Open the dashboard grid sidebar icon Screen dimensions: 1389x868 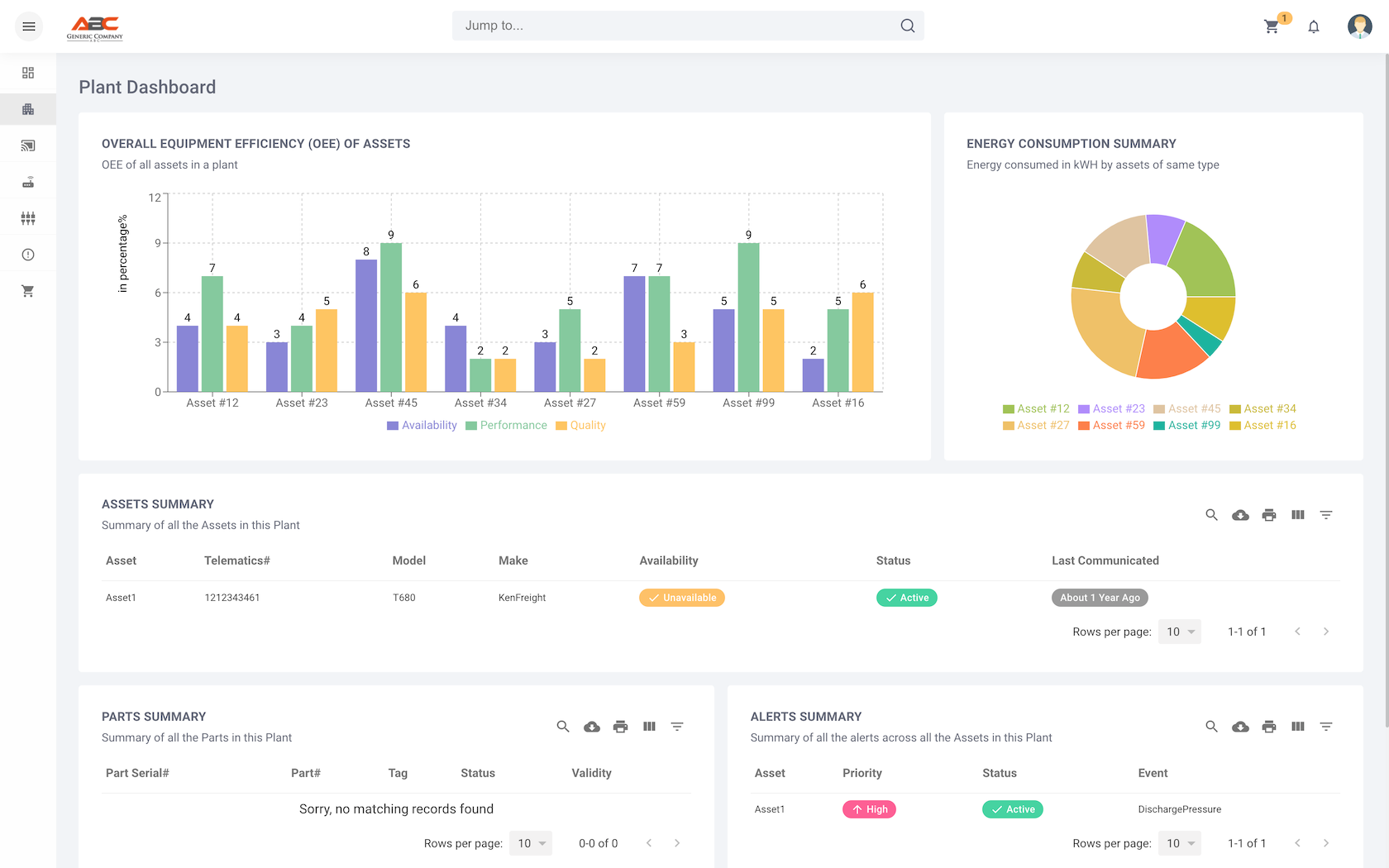28,73
